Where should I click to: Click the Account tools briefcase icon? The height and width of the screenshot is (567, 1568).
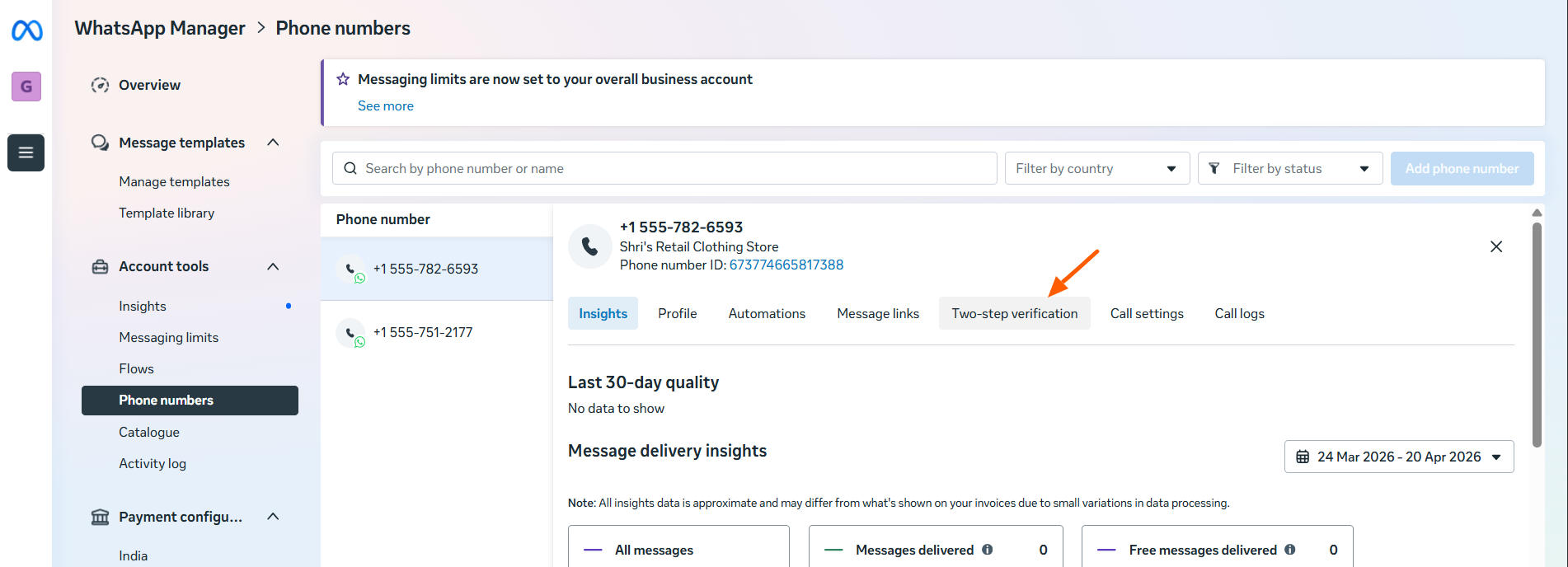[100, 266]
